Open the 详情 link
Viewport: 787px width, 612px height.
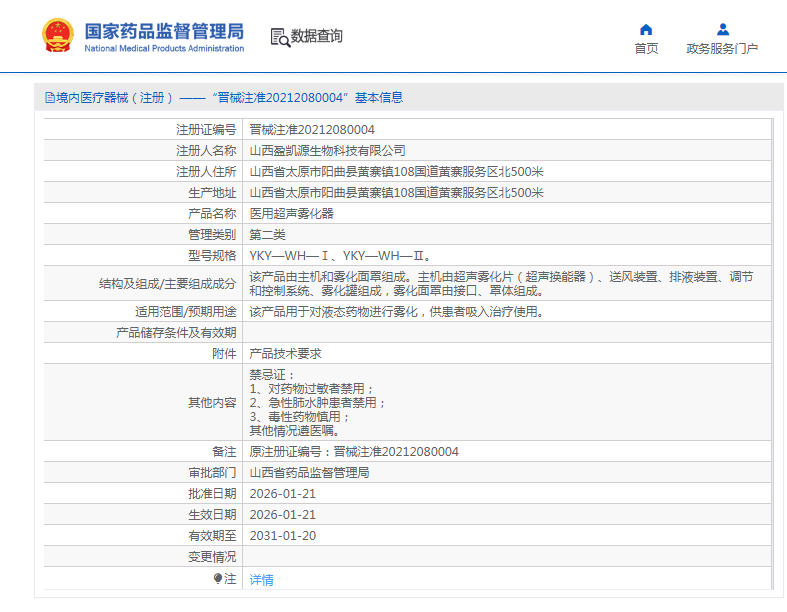coord(261,580)
